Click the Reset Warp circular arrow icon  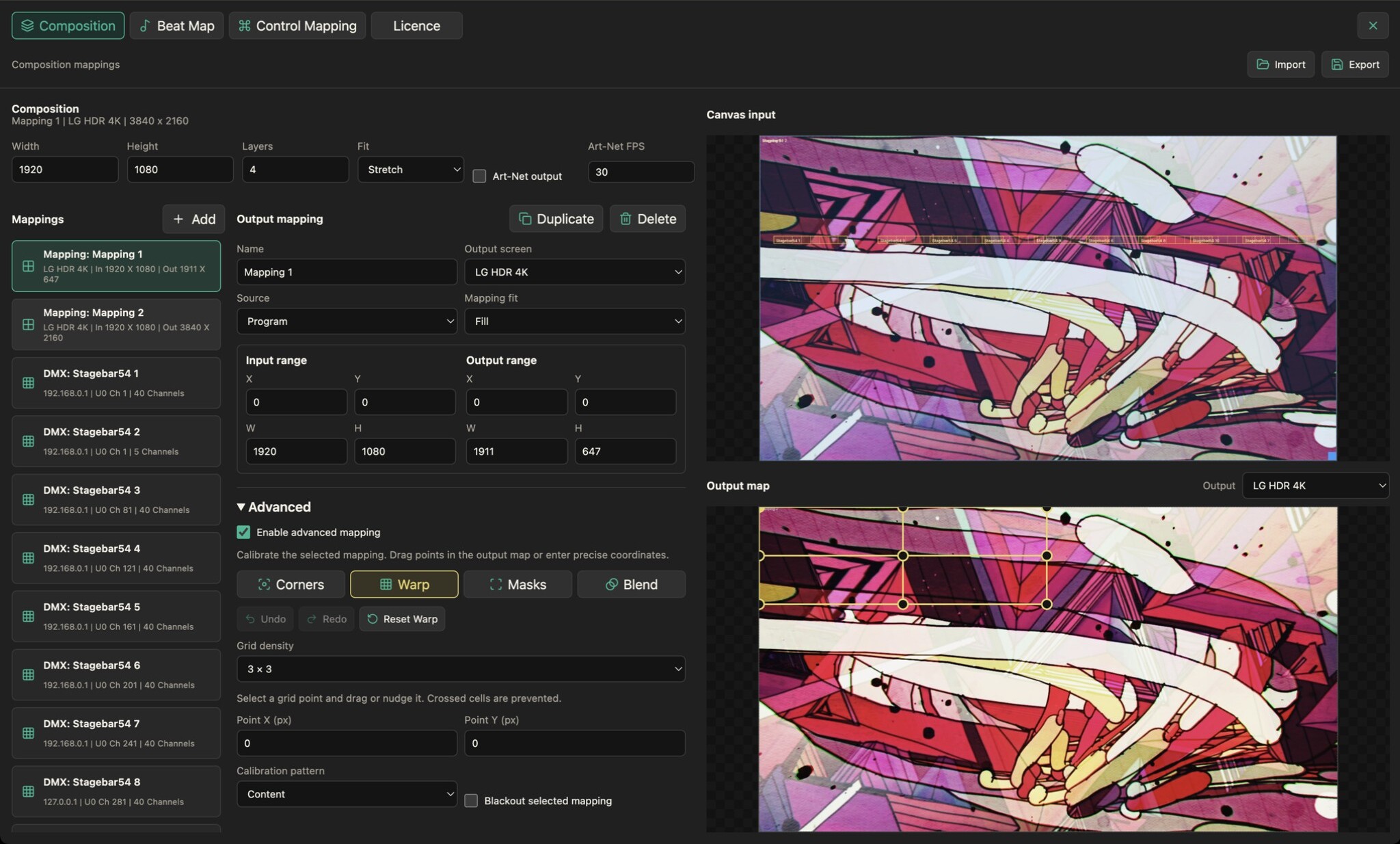click(372, 619)
